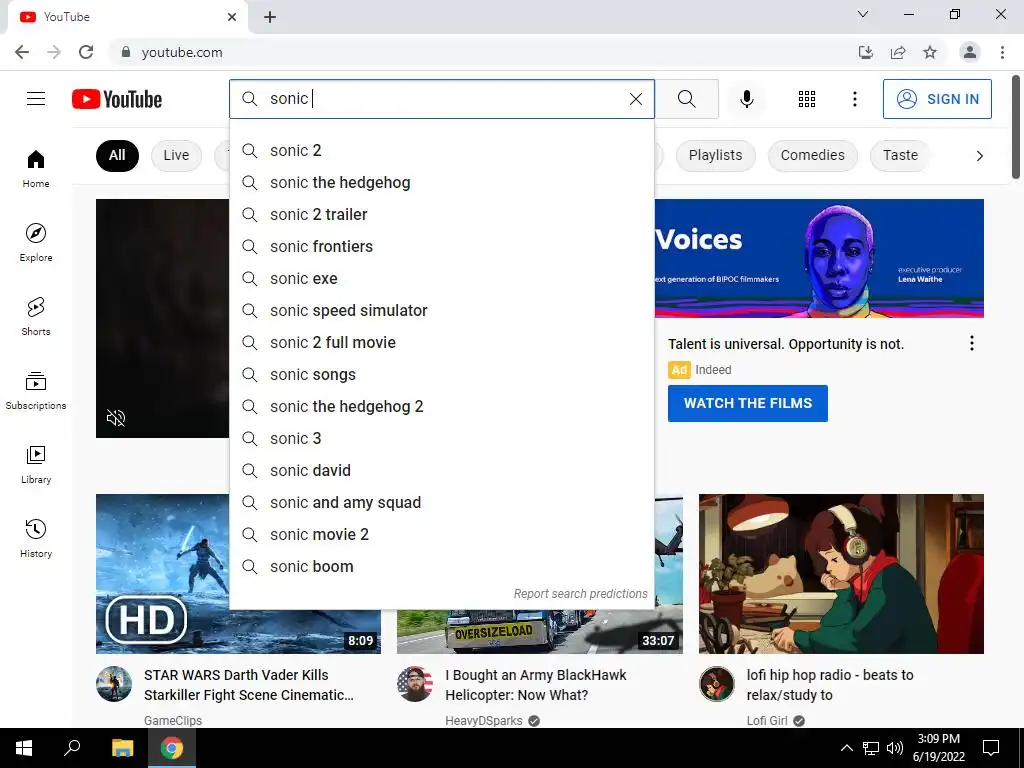Choose suggestion 'sonic movie 2'
The image size is (1024, 768).
pyautogui.click(x=441, y=534)
